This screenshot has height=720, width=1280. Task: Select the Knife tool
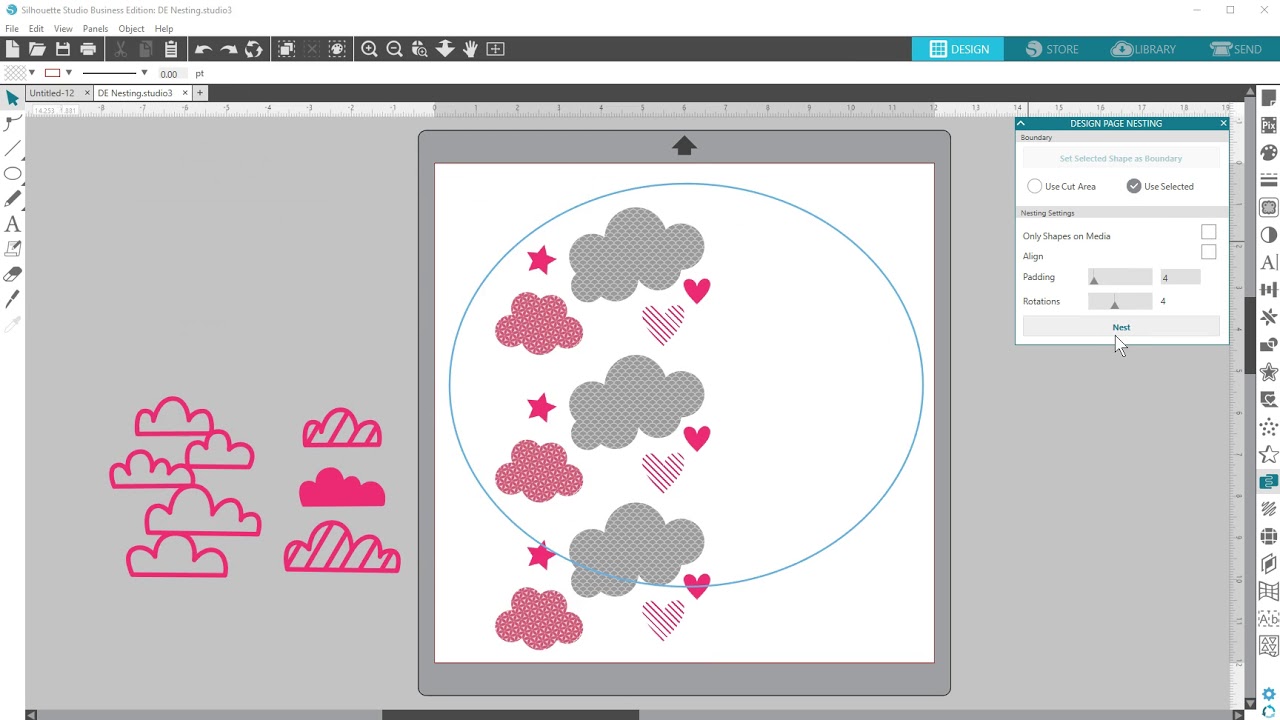click(12, 299)
